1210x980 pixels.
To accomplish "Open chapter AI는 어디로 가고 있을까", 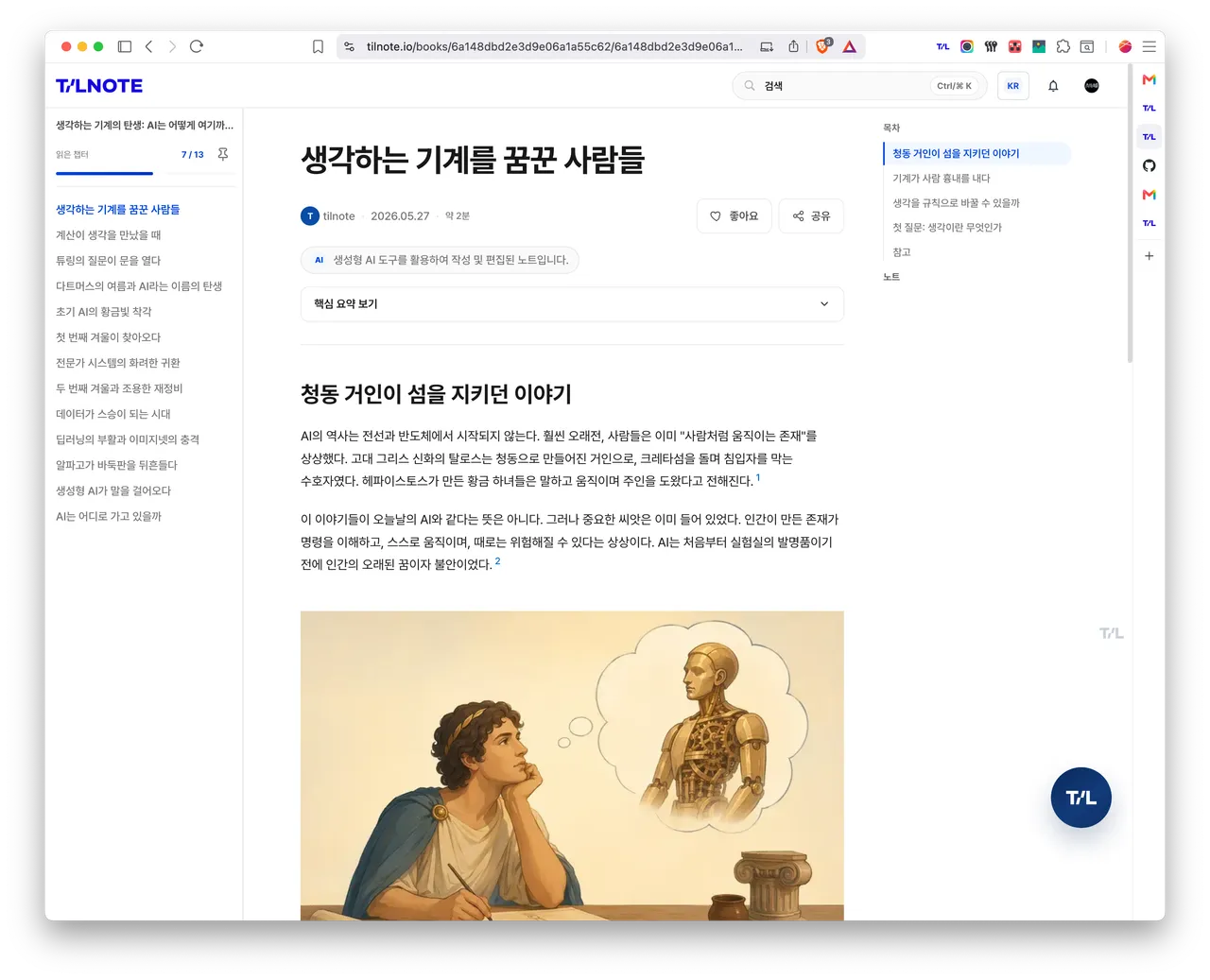I will [x=109, y=516].
